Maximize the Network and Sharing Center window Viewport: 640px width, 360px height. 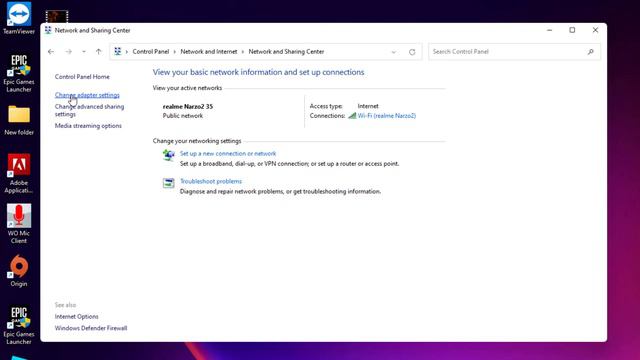pyautogui.click(x=572, y=30)
